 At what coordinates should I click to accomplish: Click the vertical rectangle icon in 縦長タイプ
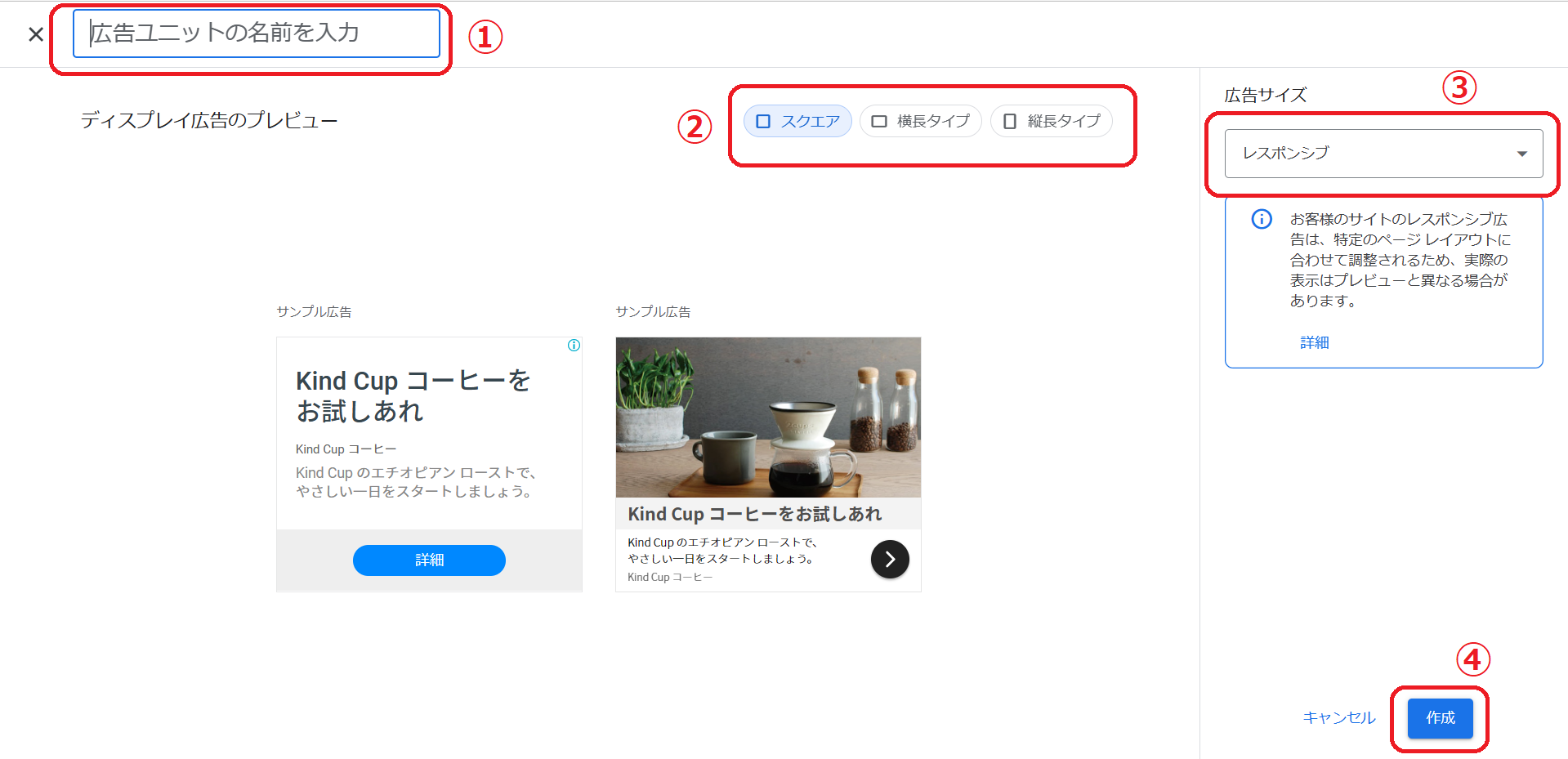1010,121
